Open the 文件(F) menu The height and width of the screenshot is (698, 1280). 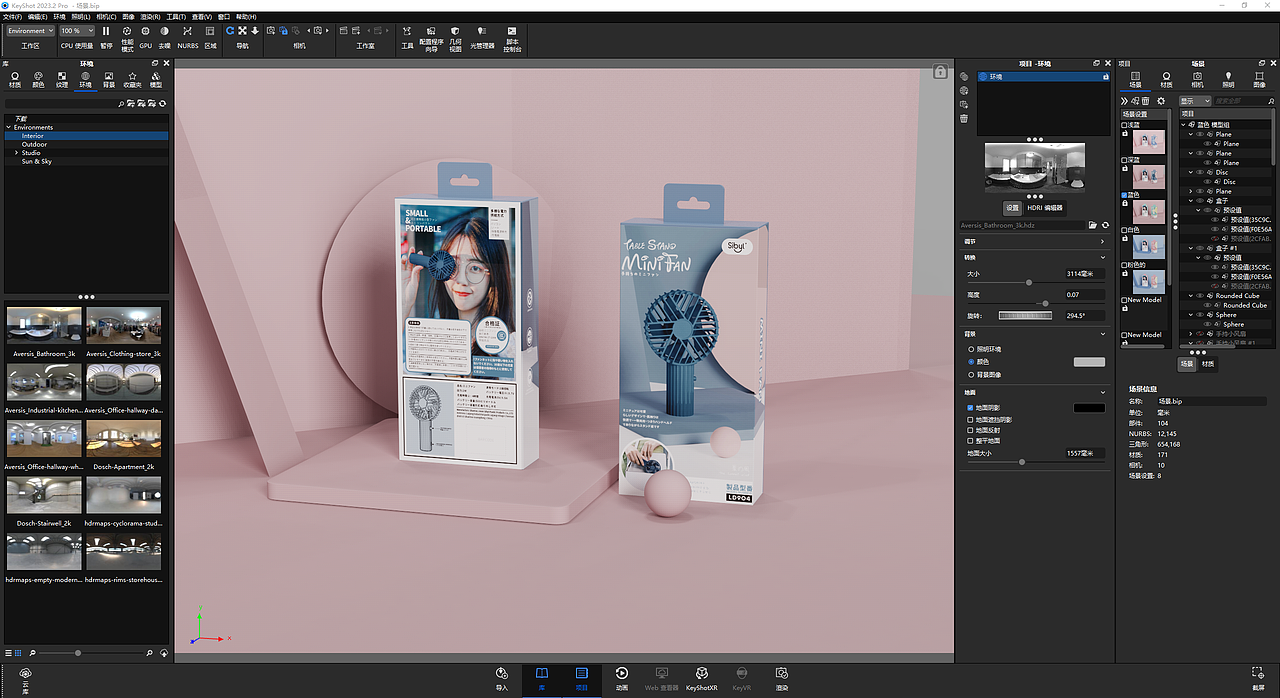pyautogui.click(x=12, y=17)
